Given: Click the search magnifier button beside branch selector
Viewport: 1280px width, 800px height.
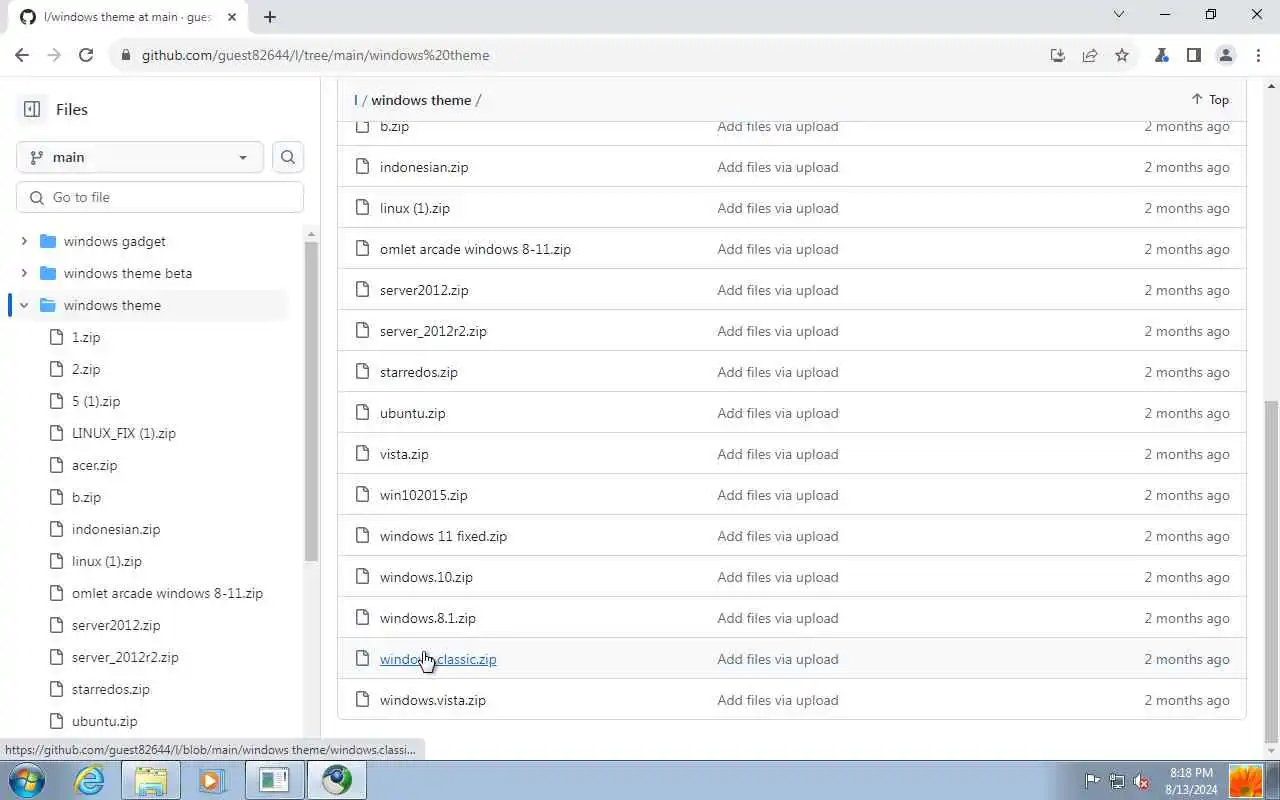Looking at the screenshot, I should point(288,157).
